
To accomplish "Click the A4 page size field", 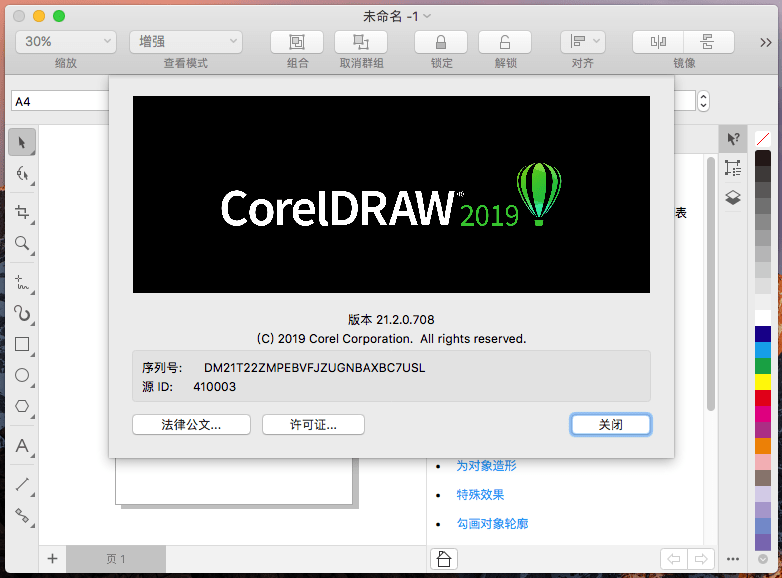I will (60, 102).
